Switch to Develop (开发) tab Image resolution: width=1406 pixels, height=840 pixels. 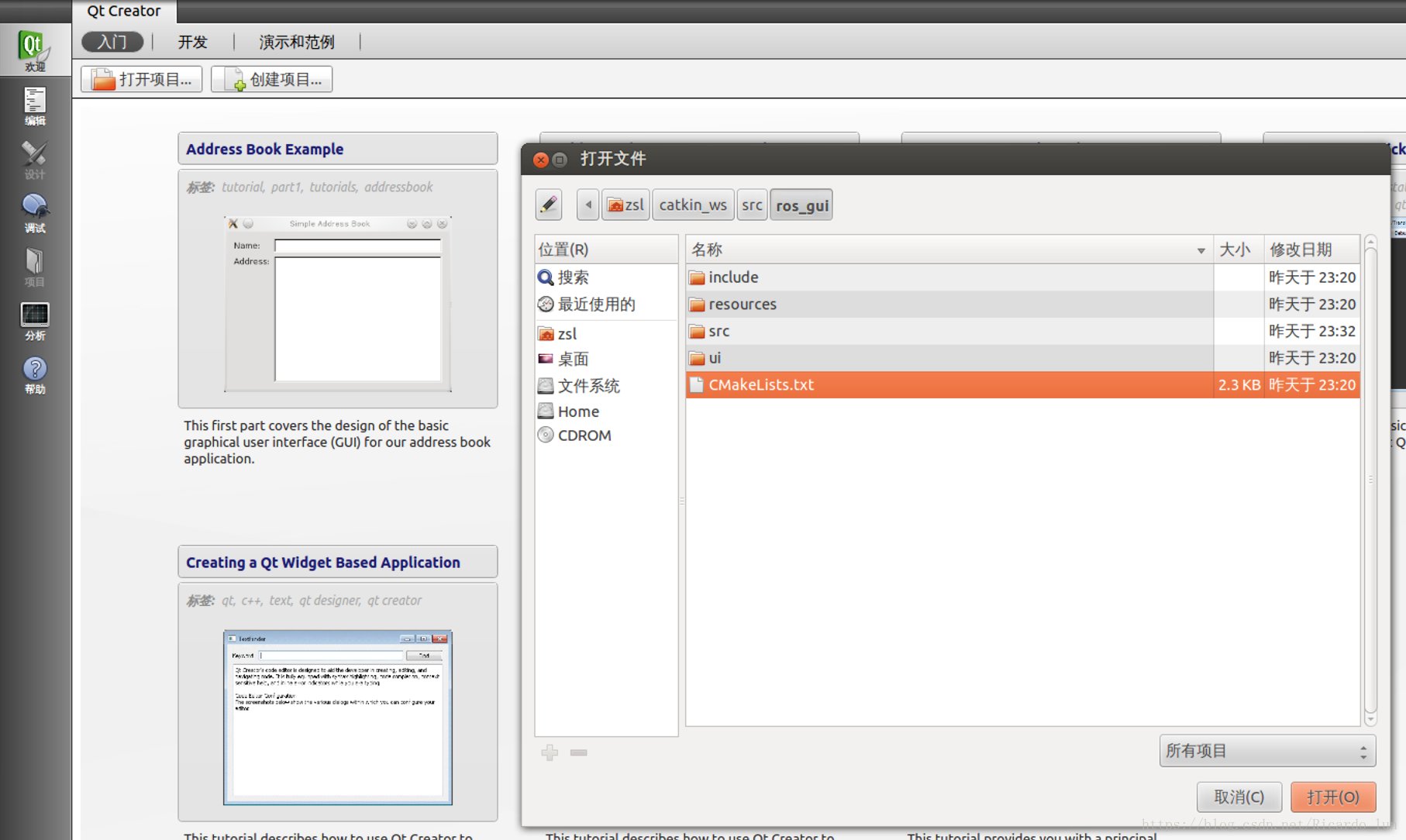(193, 42)
